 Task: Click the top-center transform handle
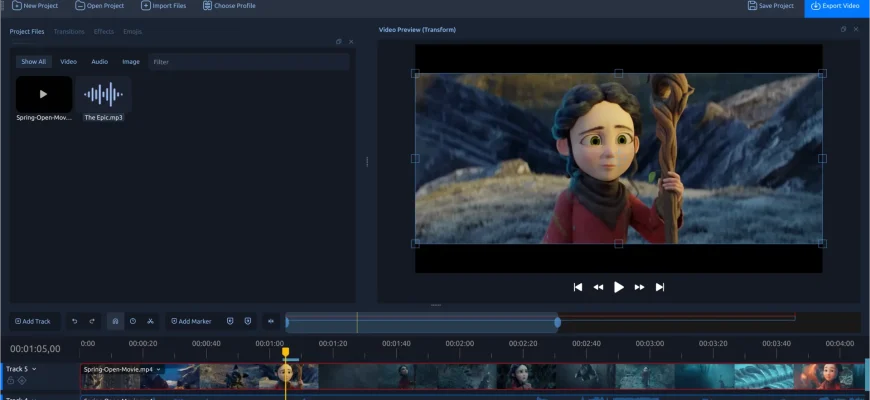(x=619, y=73)
